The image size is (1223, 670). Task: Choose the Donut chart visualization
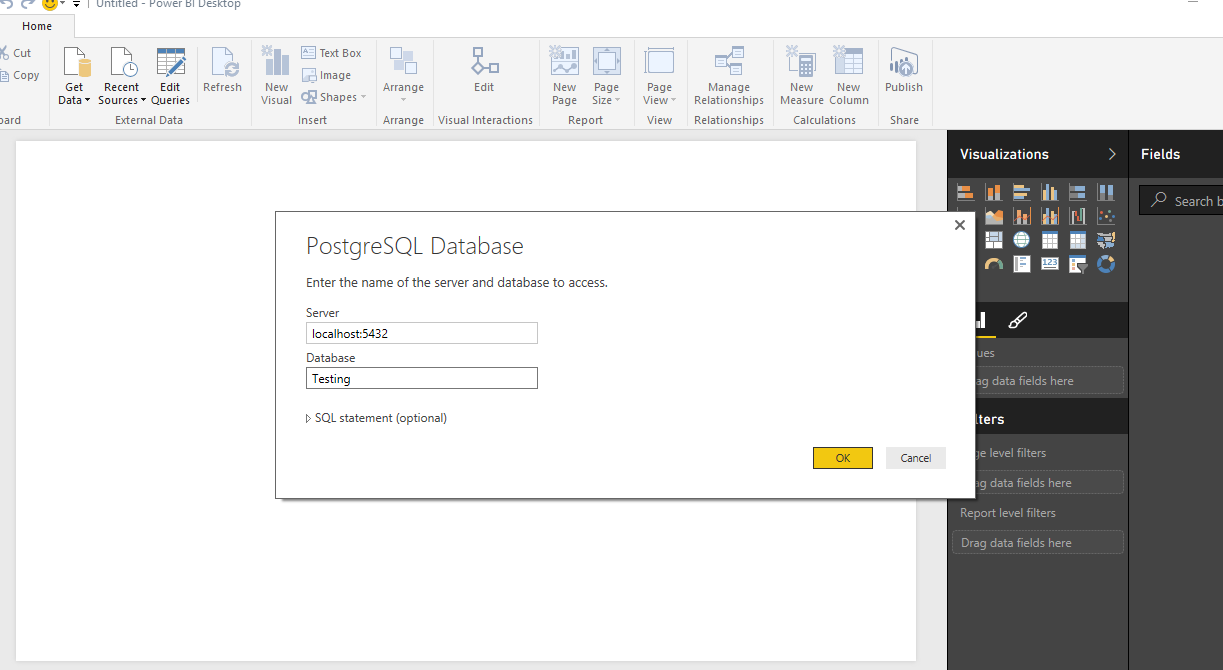click(1106, 264)
